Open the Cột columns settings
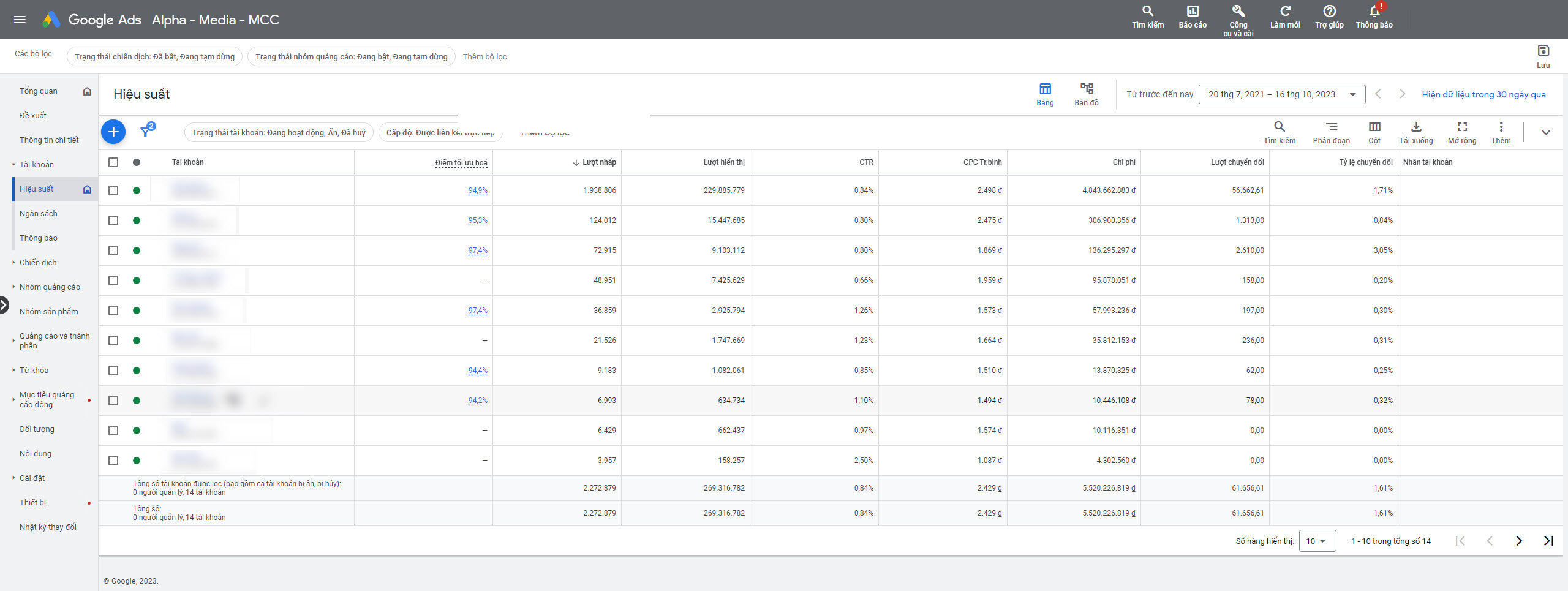Screen dimensions: 1568x591 click(1374, 132)
